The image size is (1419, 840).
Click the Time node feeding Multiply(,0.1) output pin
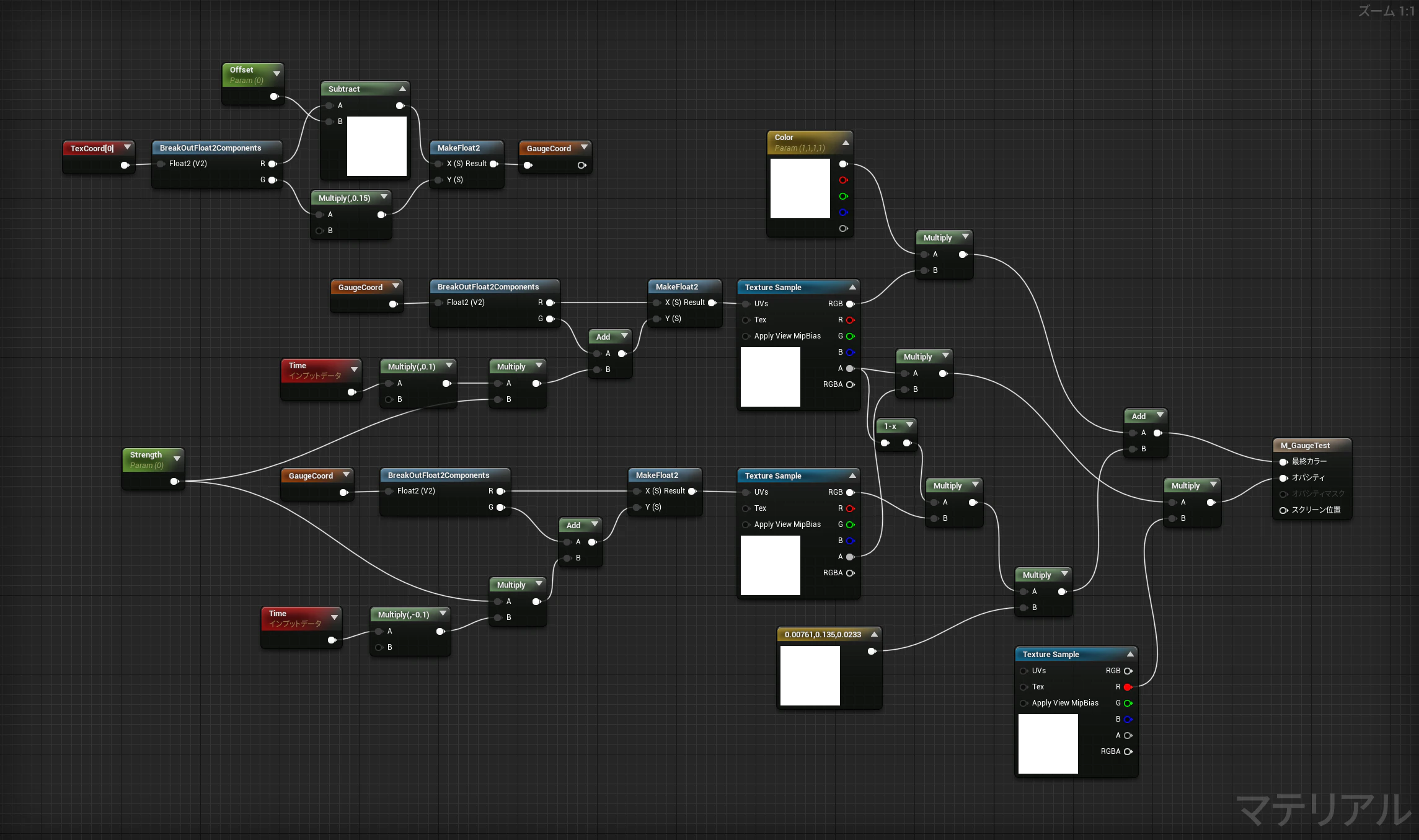[x=351, y=392]
